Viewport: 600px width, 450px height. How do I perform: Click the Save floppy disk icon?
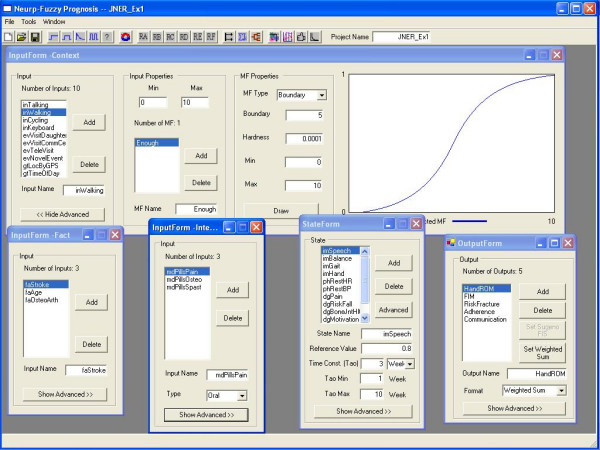(x=35, y=37)
